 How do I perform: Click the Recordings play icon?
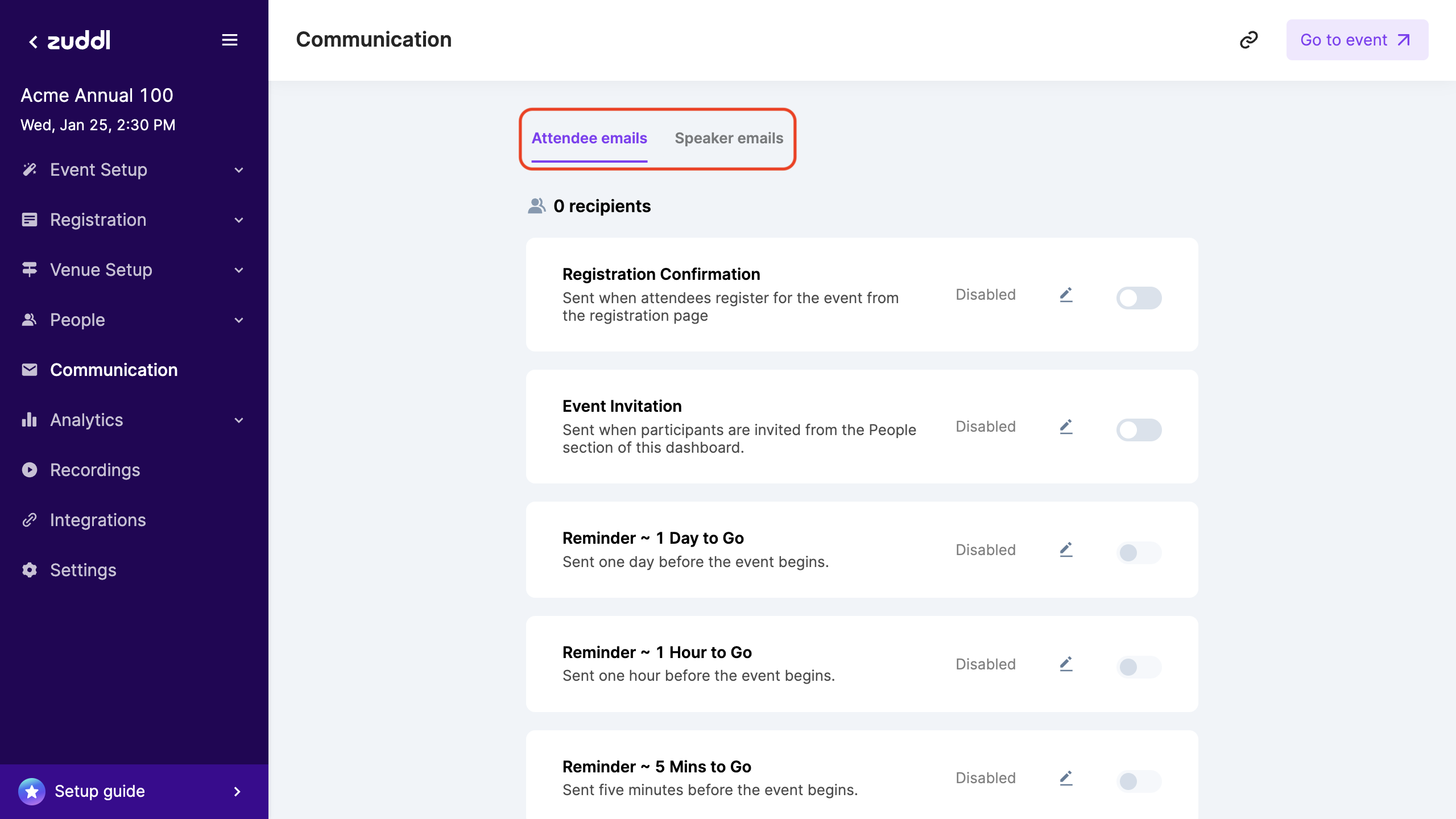[x=30, y=470]
